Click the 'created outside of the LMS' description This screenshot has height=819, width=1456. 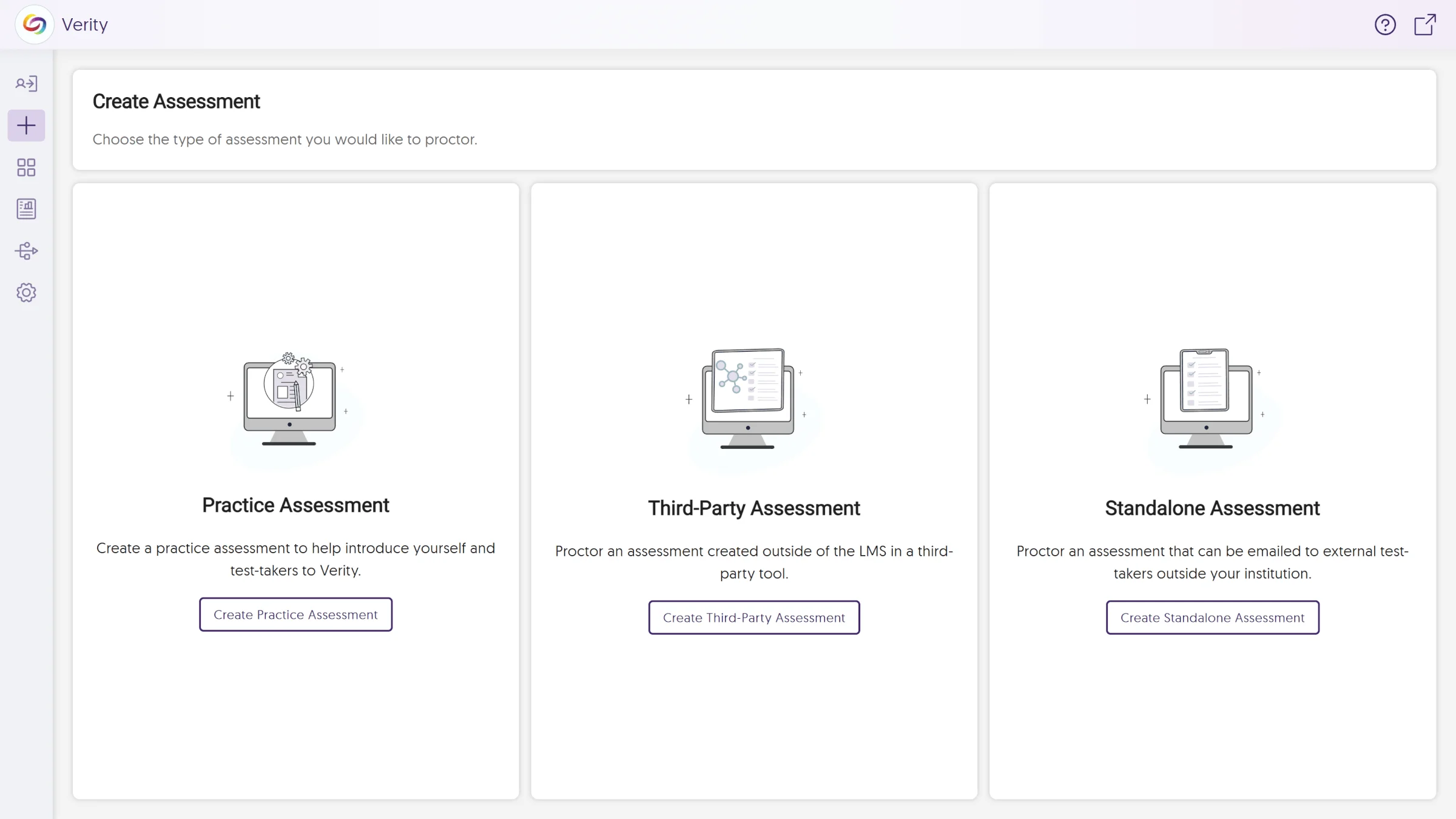[x=754, y=562]
